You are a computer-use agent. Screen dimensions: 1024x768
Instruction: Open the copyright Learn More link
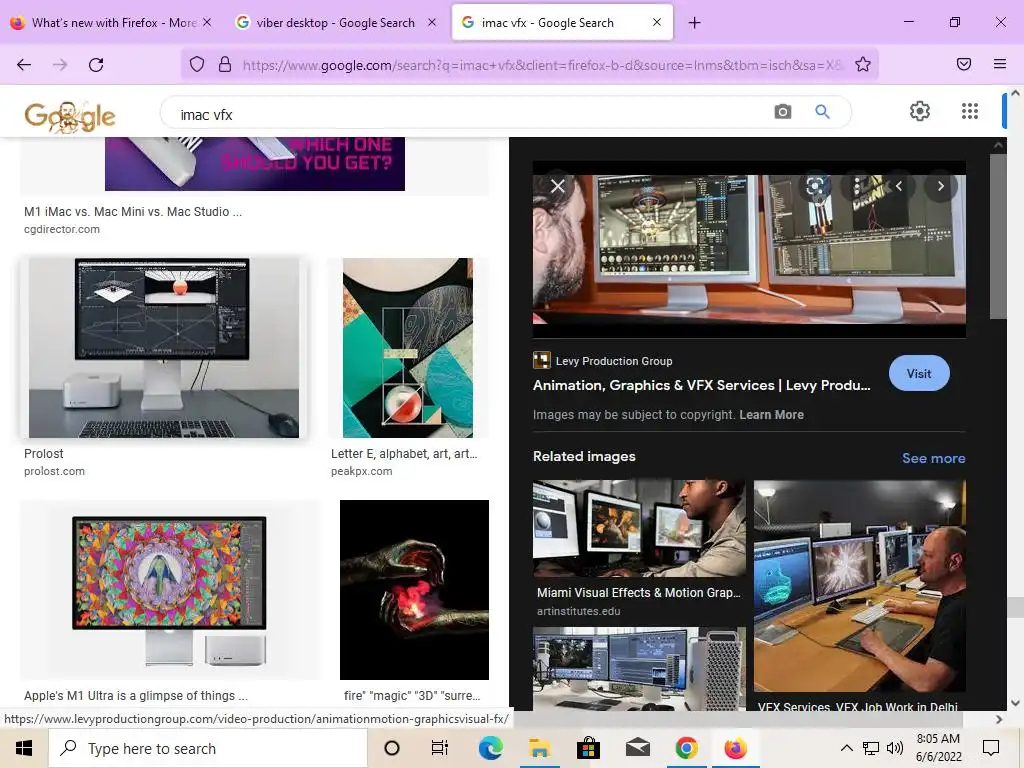pos(771,415)
